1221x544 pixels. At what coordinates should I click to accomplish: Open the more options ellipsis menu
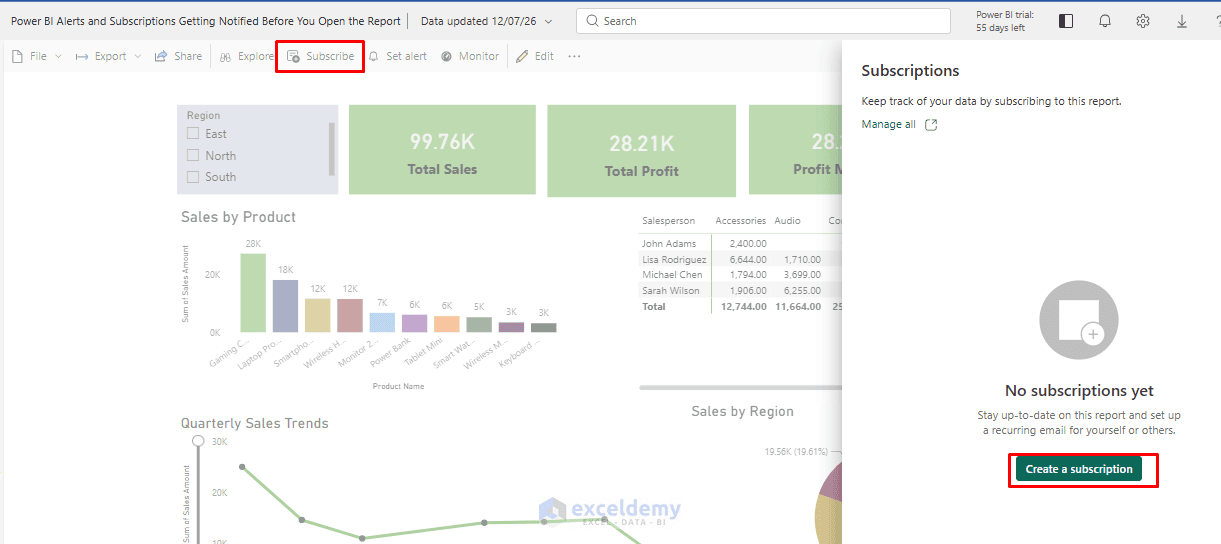click(574, 56)
